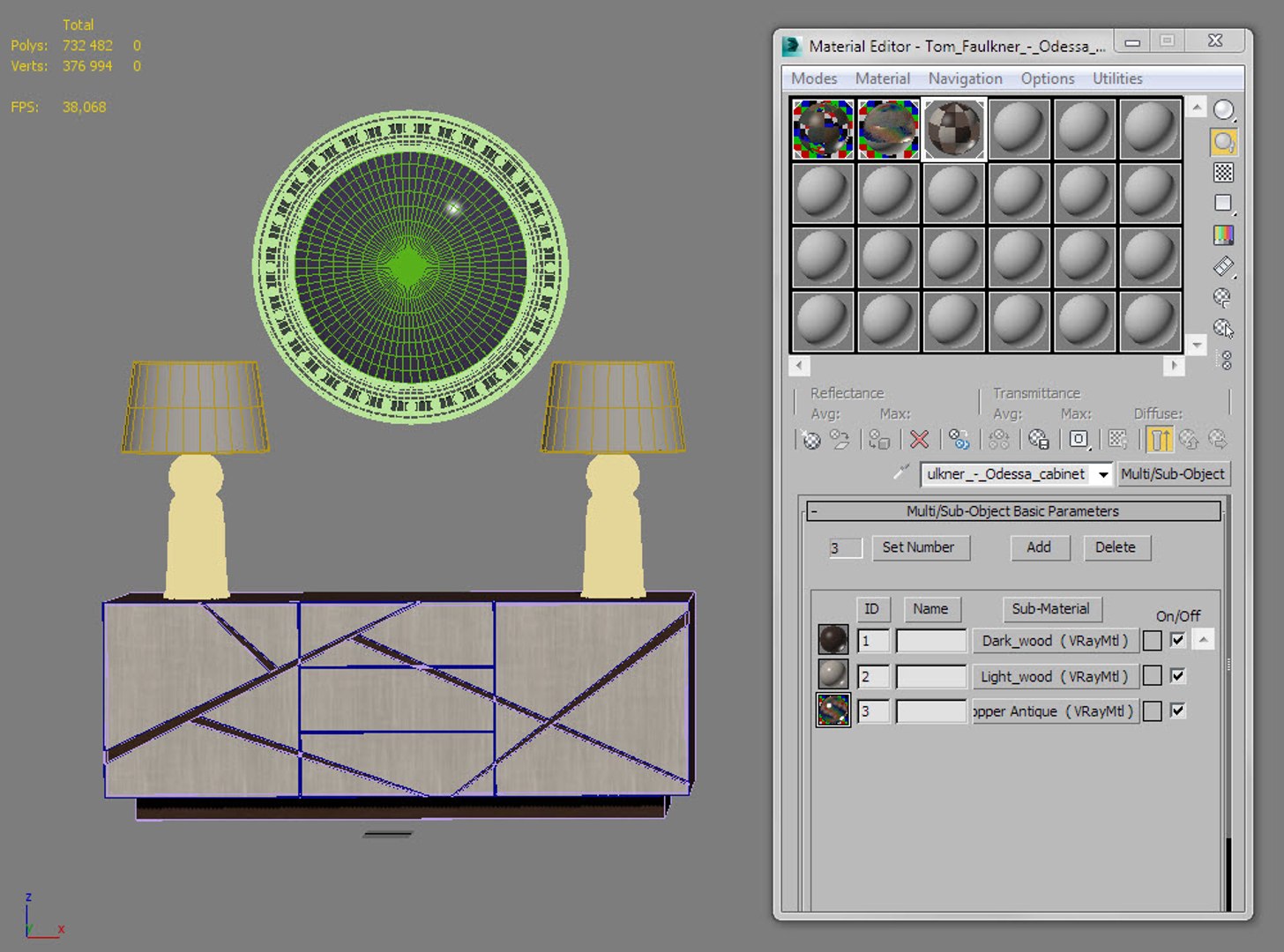
Task: Click the Assign Material to Selection icon
Action: coord(878,439)
